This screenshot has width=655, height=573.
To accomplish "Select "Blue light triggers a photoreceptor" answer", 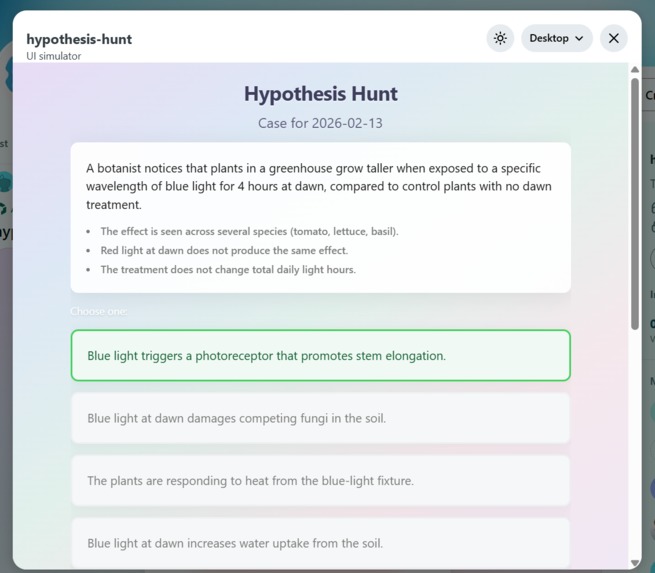I will pos(320,355).
